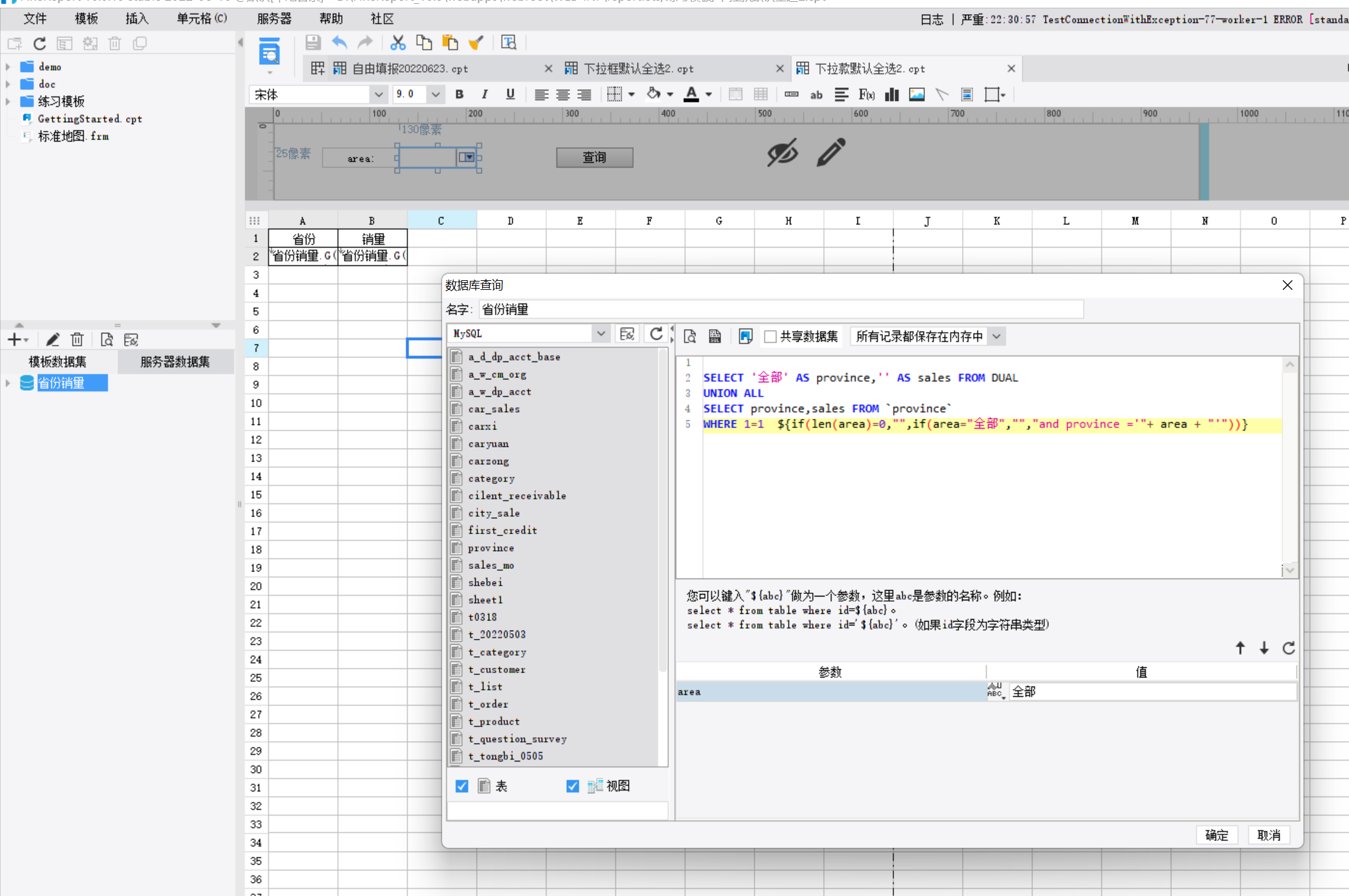Refresh the file tree in the left panel
Screen dimensions: 1349x896
40,43
